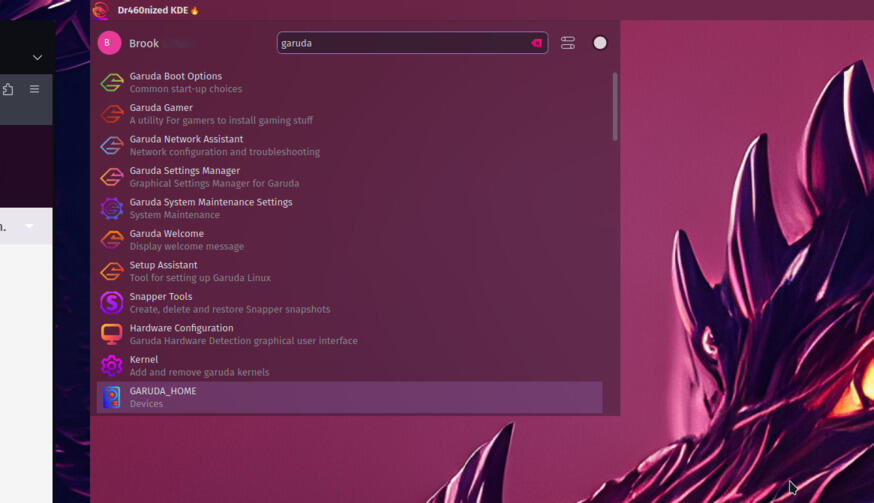Image resolution: width=874 pixels, height=503 pixels.
Task: Open Garuda Settings Manager icon
Action: pyautogui.click(x=111, y=177)
